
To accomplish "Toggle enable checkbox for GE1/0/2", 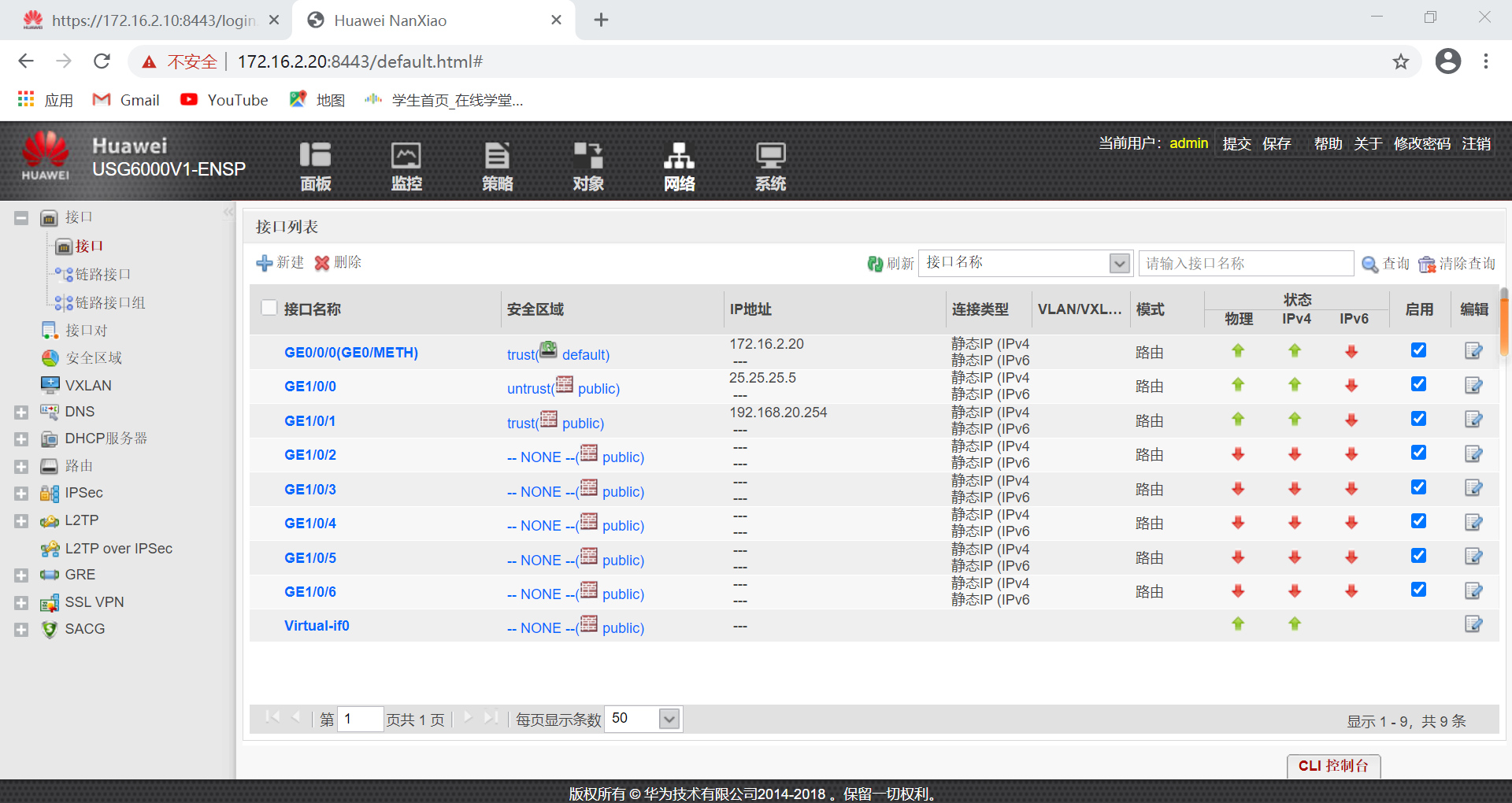I will coord(1418,453).
